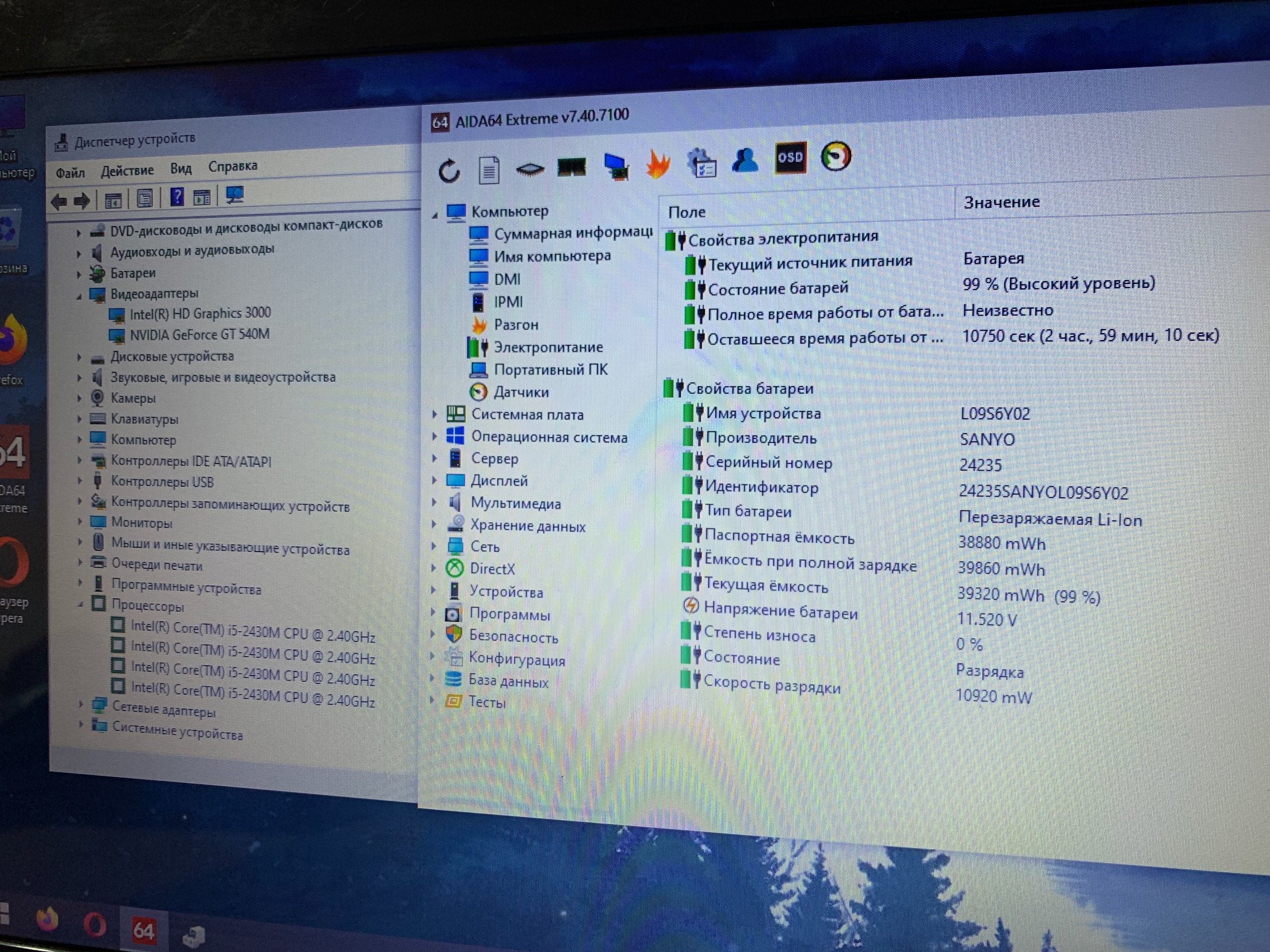Select Безопасность in AIDA64 tree
The height and width of the screenshot is (952, 1270).
pos(513,637)
